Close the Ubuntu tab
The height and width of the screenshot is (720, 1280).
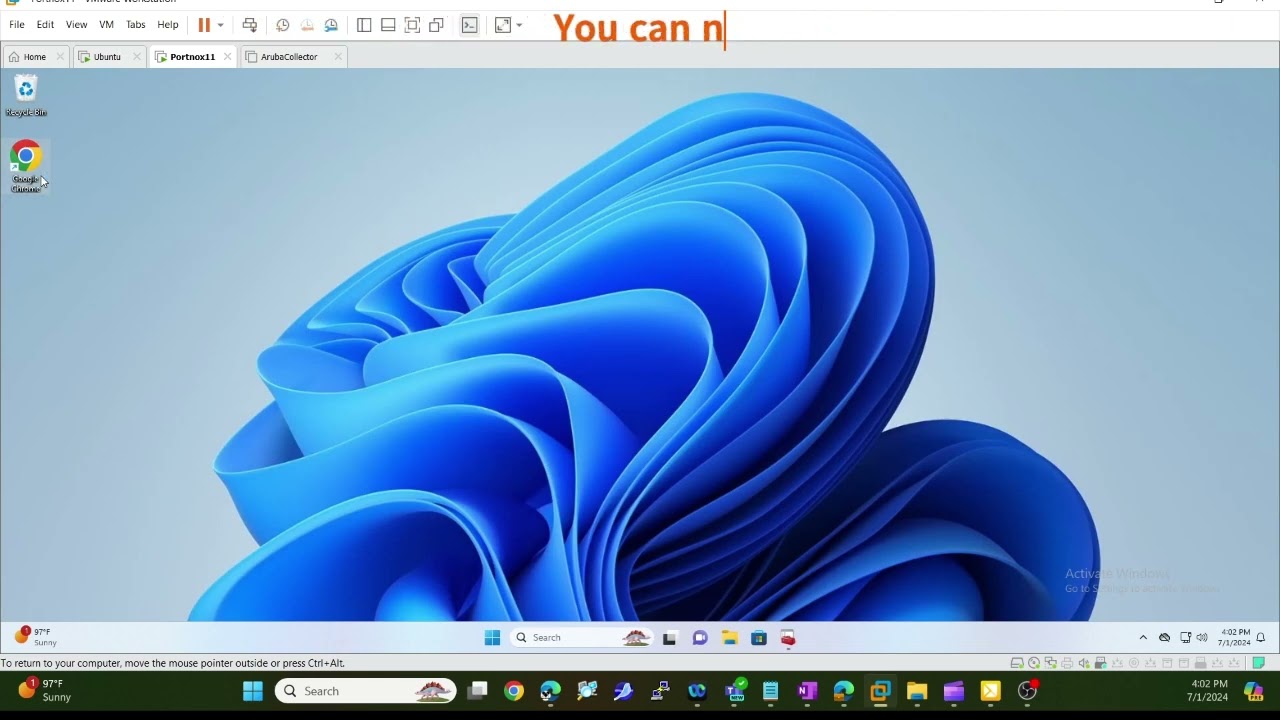(x=137, y=57)
